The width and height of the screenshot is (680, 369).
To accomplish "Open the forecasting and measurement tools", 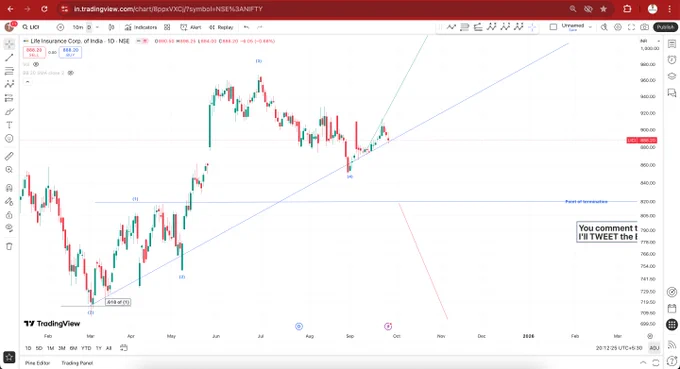I will (x=9, y=98).
